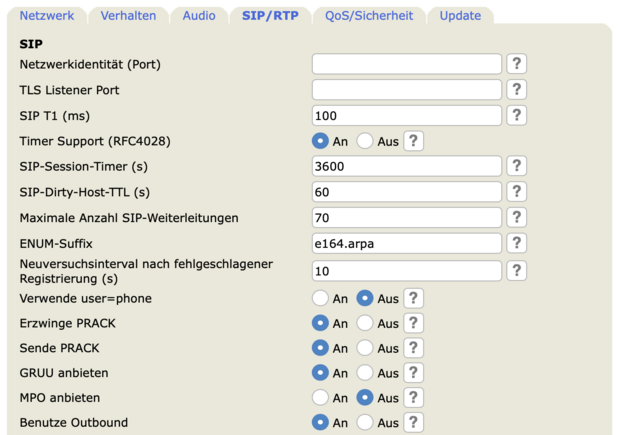Image resolution: width=620 pixels, height=435 pixels.
Task: Open help for Benutze Outbound
Action: pos(413,423)
